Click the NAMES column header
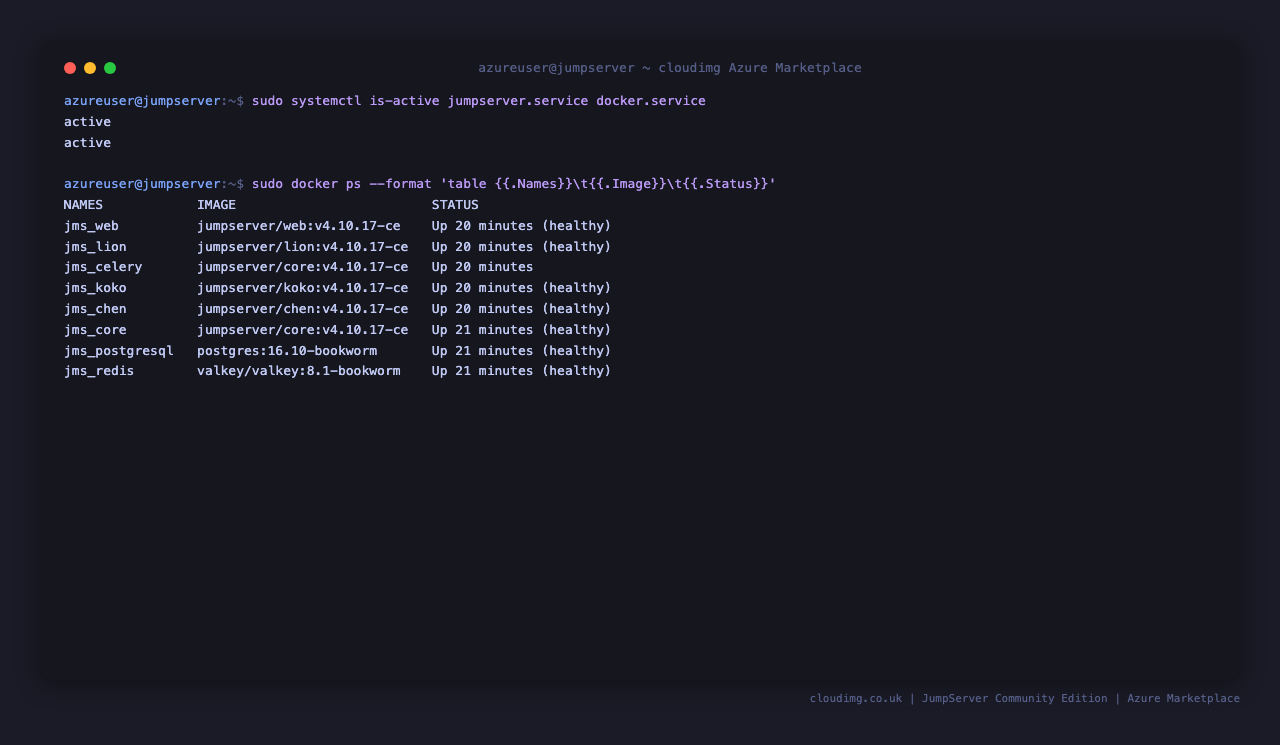This screenshot has height=745, width=1280. point(83,205)
